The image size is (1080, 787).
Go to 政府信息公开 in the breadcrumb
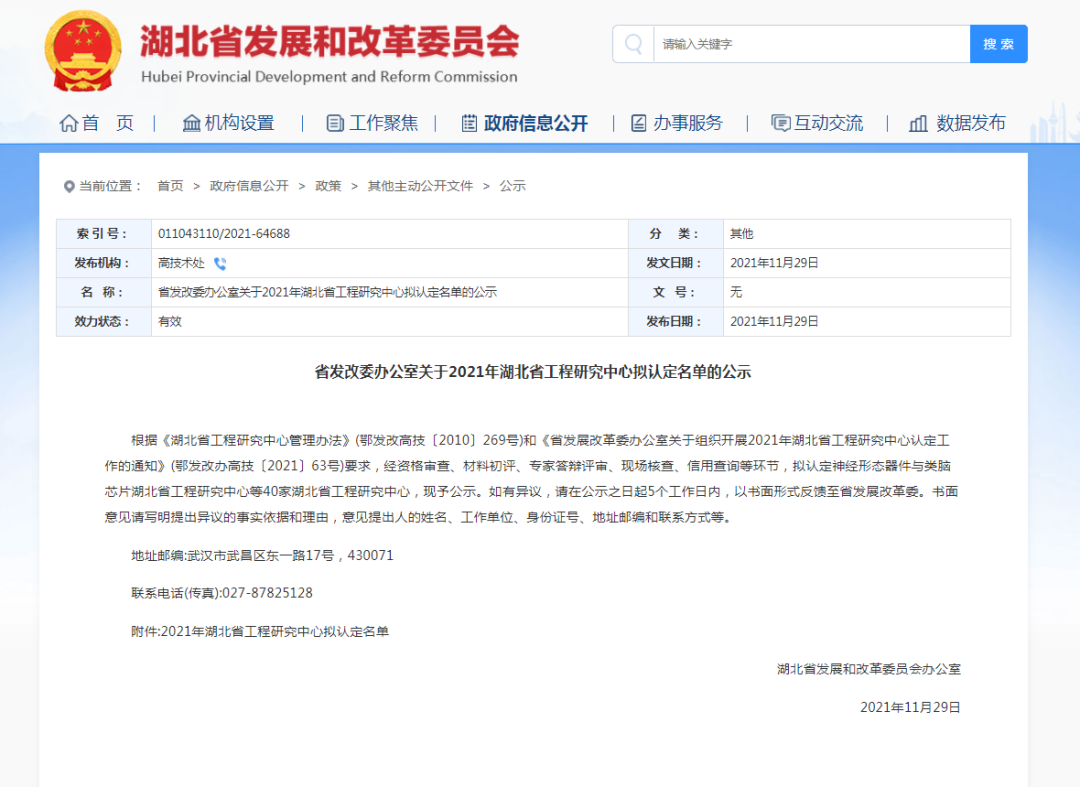point(249,186)
